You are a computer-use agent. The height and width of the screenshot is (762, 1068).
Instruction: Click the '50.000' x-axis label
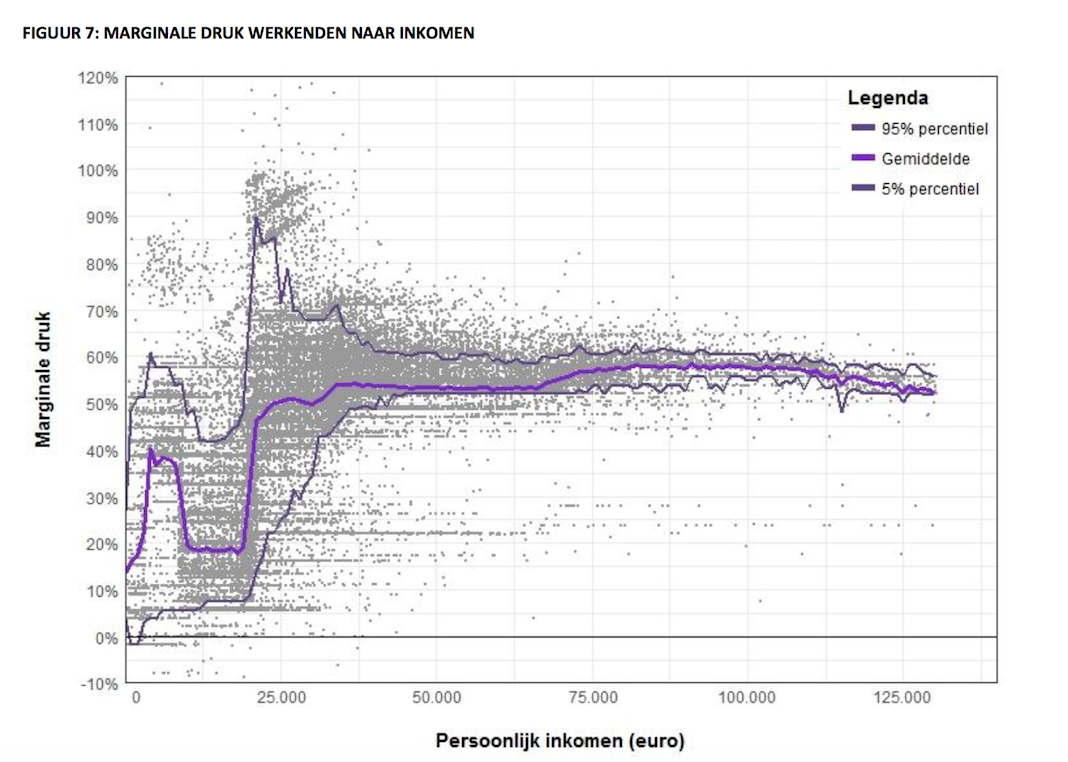(437, 698)
